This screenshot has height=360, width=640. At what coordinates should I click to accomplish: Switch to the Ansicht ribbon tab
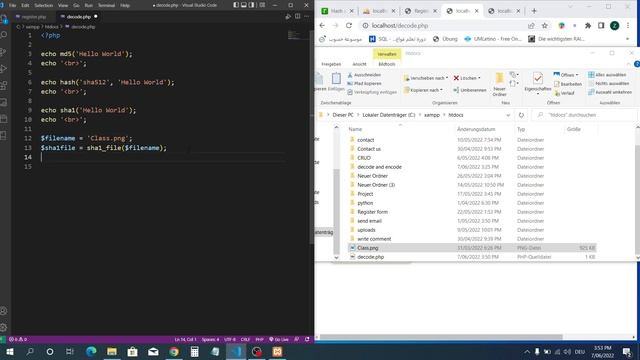[x=359, y=64]
